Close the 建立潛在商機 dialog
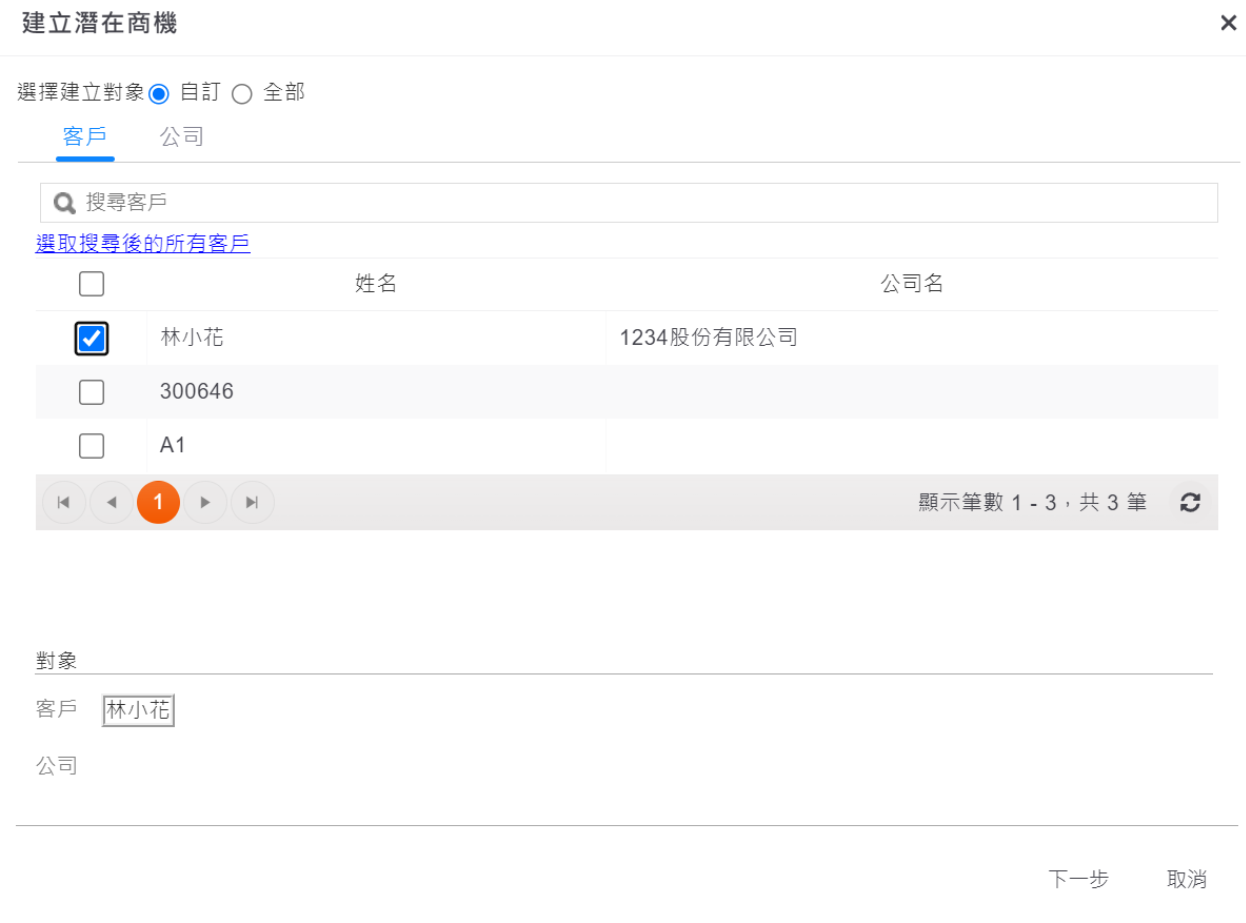The height and width of the screenshot is (923, 1246). (x=1228, y=23)
